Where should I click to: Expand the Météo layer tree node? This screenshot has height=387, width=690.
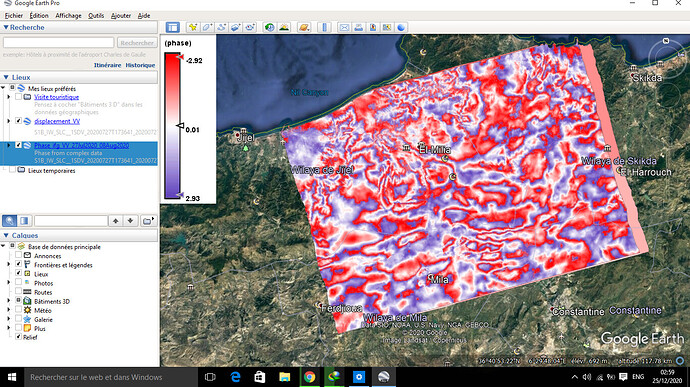(x=8, y=310)
